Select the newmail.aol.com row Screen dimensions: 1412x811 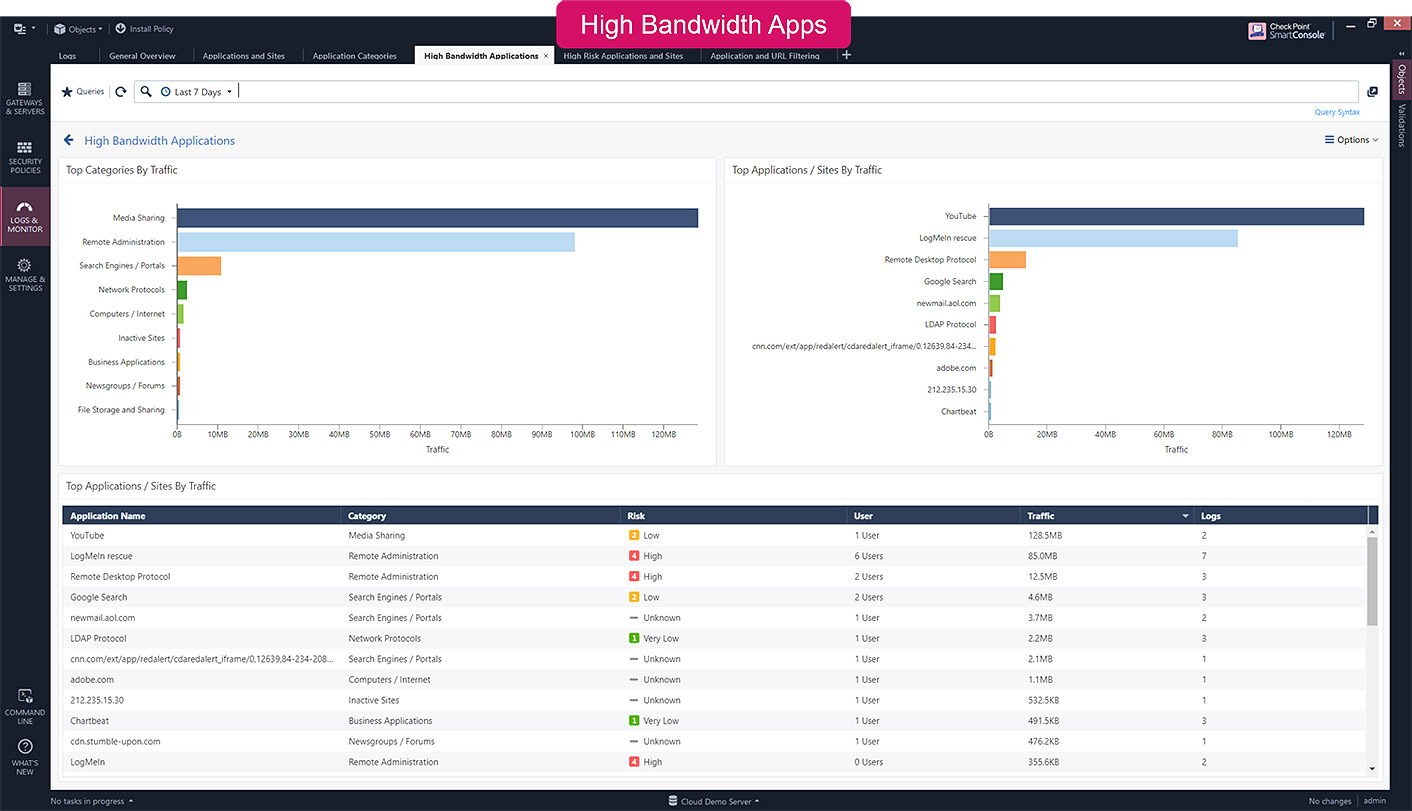pyautogui.click(x=715, y=618)
